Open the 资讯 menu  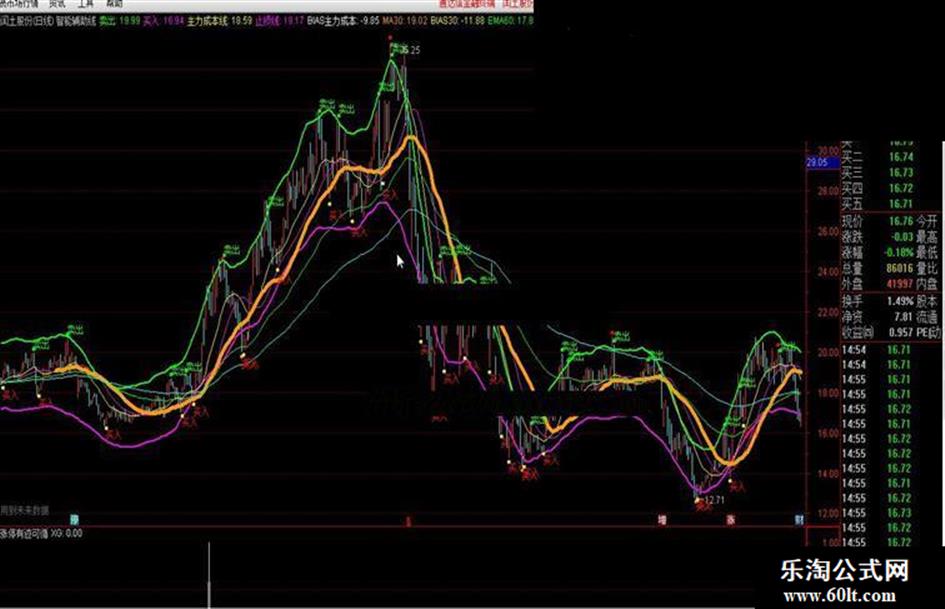[x=57, y=4]
